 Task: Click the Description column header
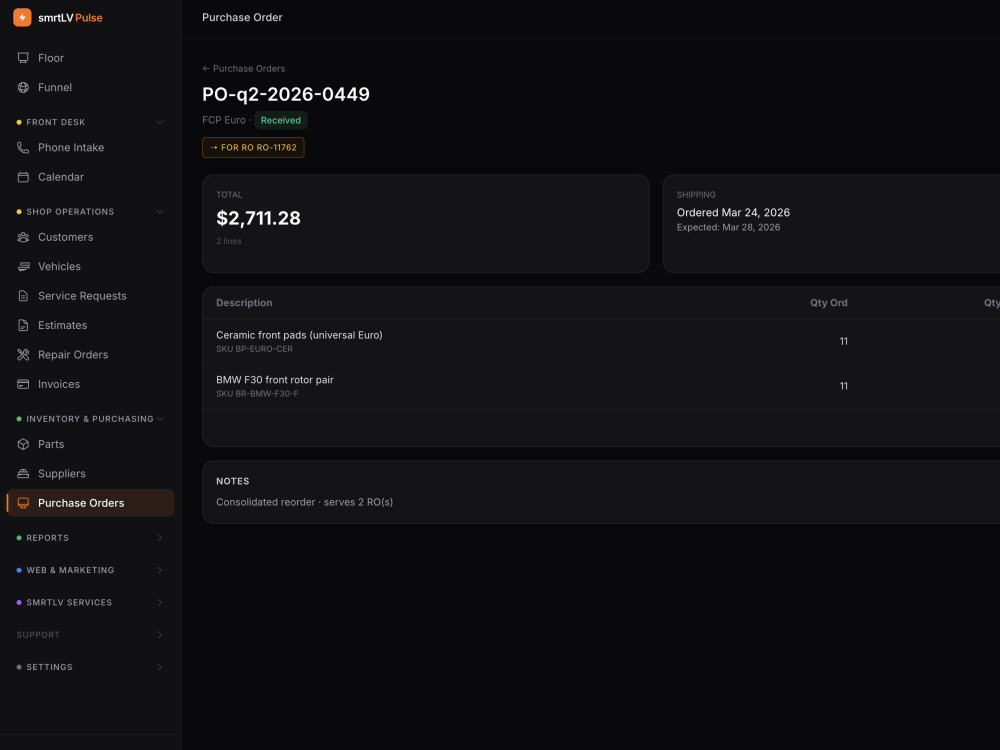click(x=244, y=303)
